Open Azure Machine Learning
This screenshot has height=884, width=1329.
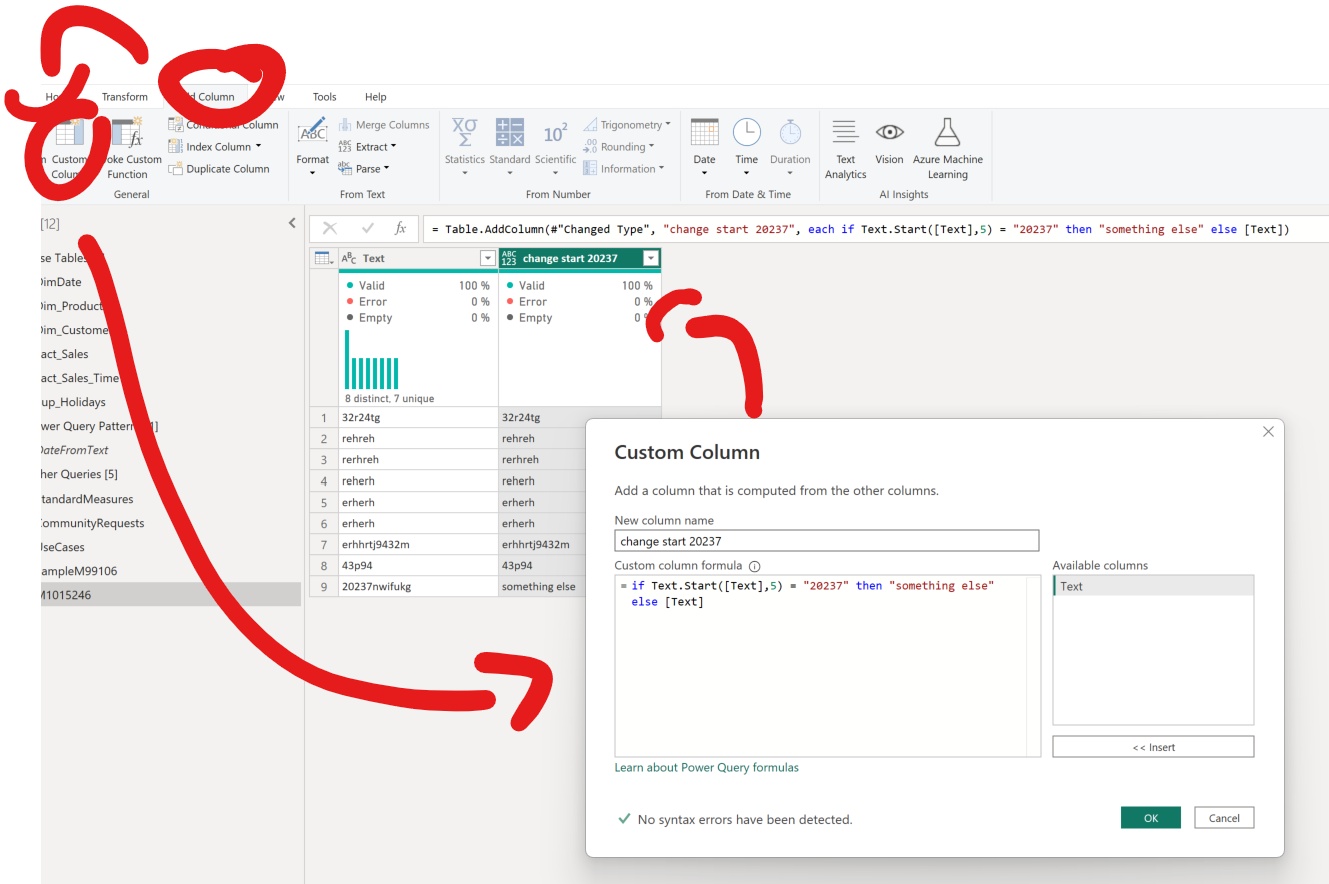[947, 148]
